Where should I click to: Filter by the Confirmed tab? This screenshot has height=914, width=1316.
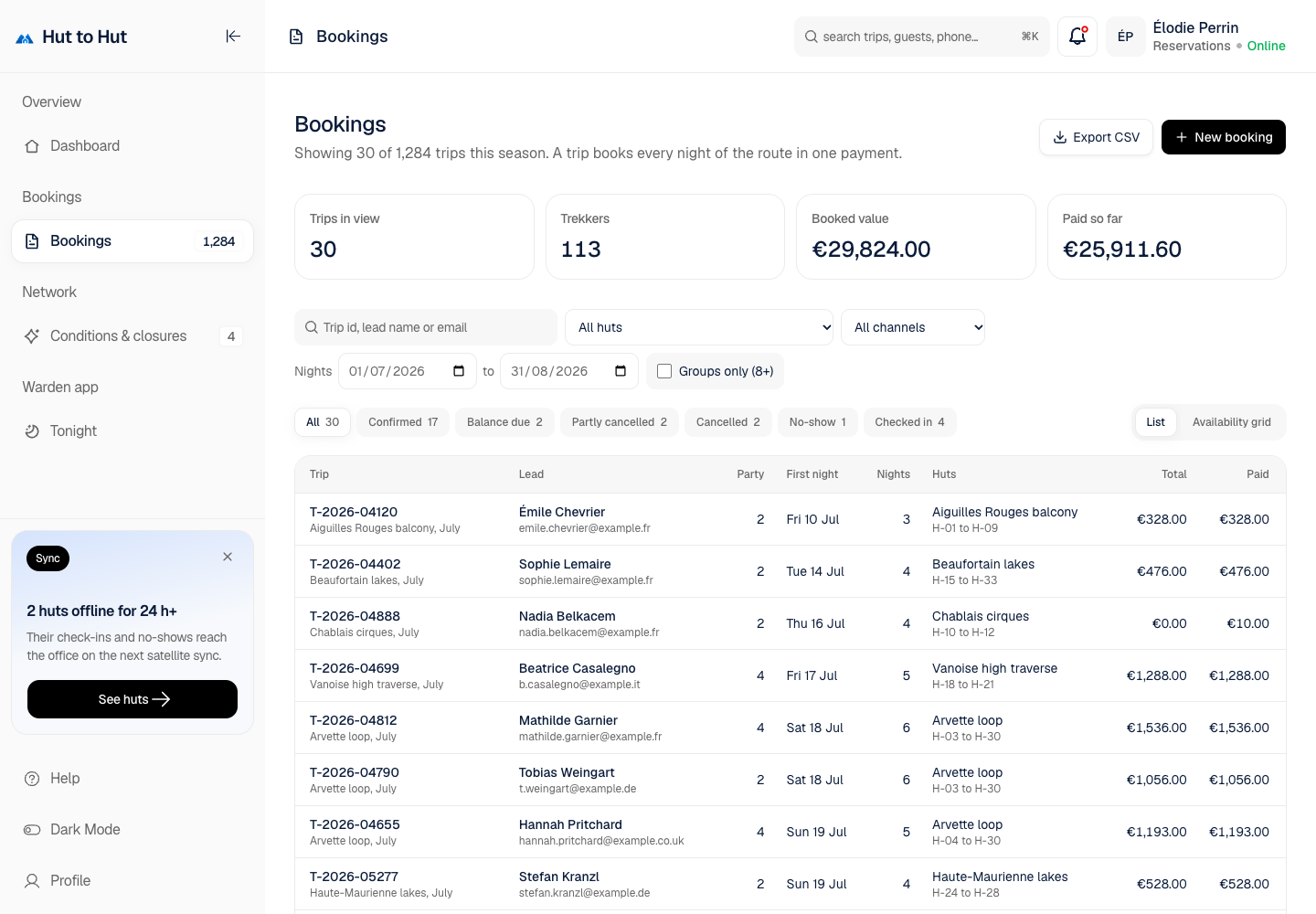coord(403,422)
